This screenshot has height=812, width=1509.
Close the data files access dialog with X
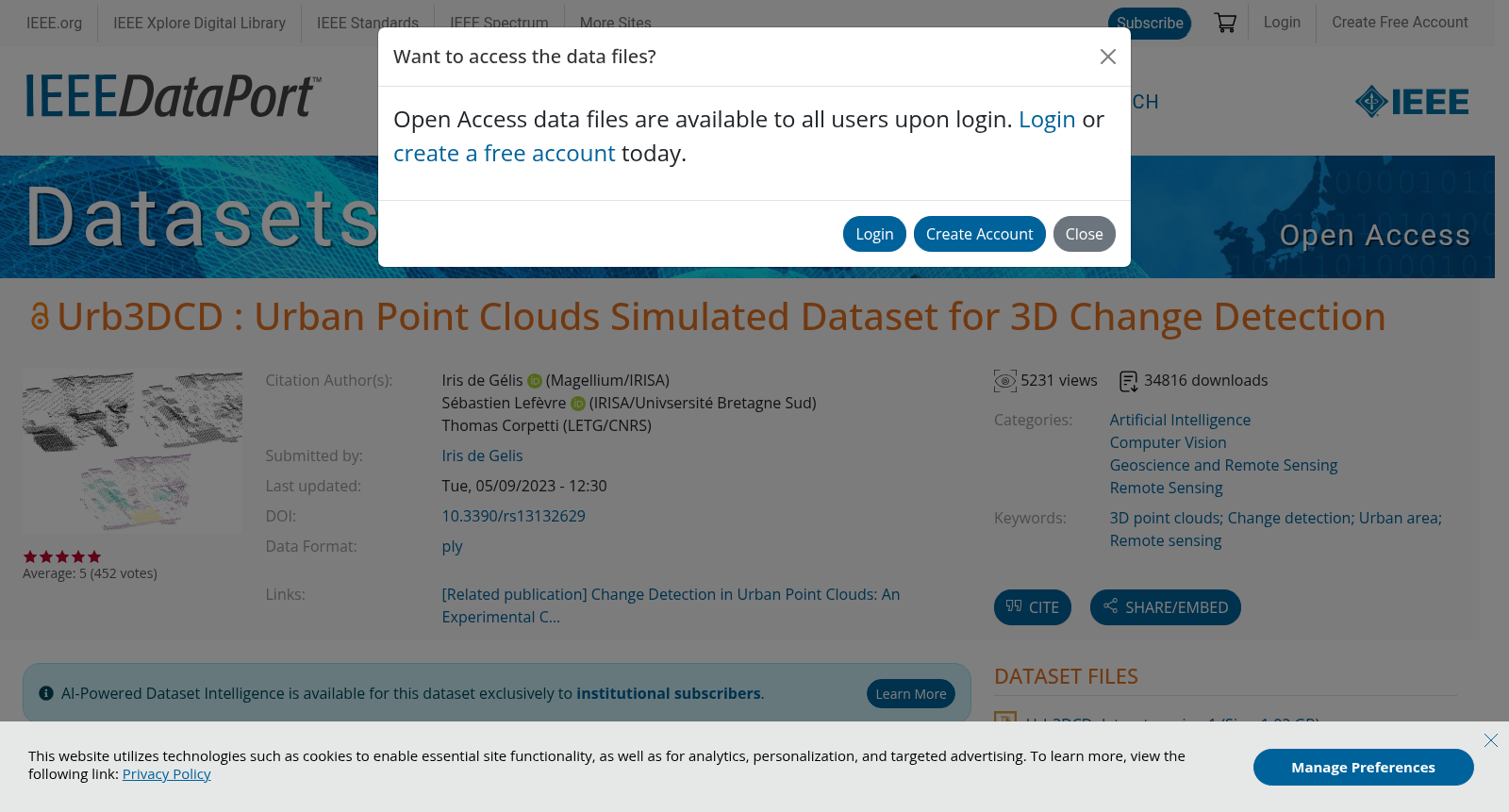click(x=1108, y=57)
